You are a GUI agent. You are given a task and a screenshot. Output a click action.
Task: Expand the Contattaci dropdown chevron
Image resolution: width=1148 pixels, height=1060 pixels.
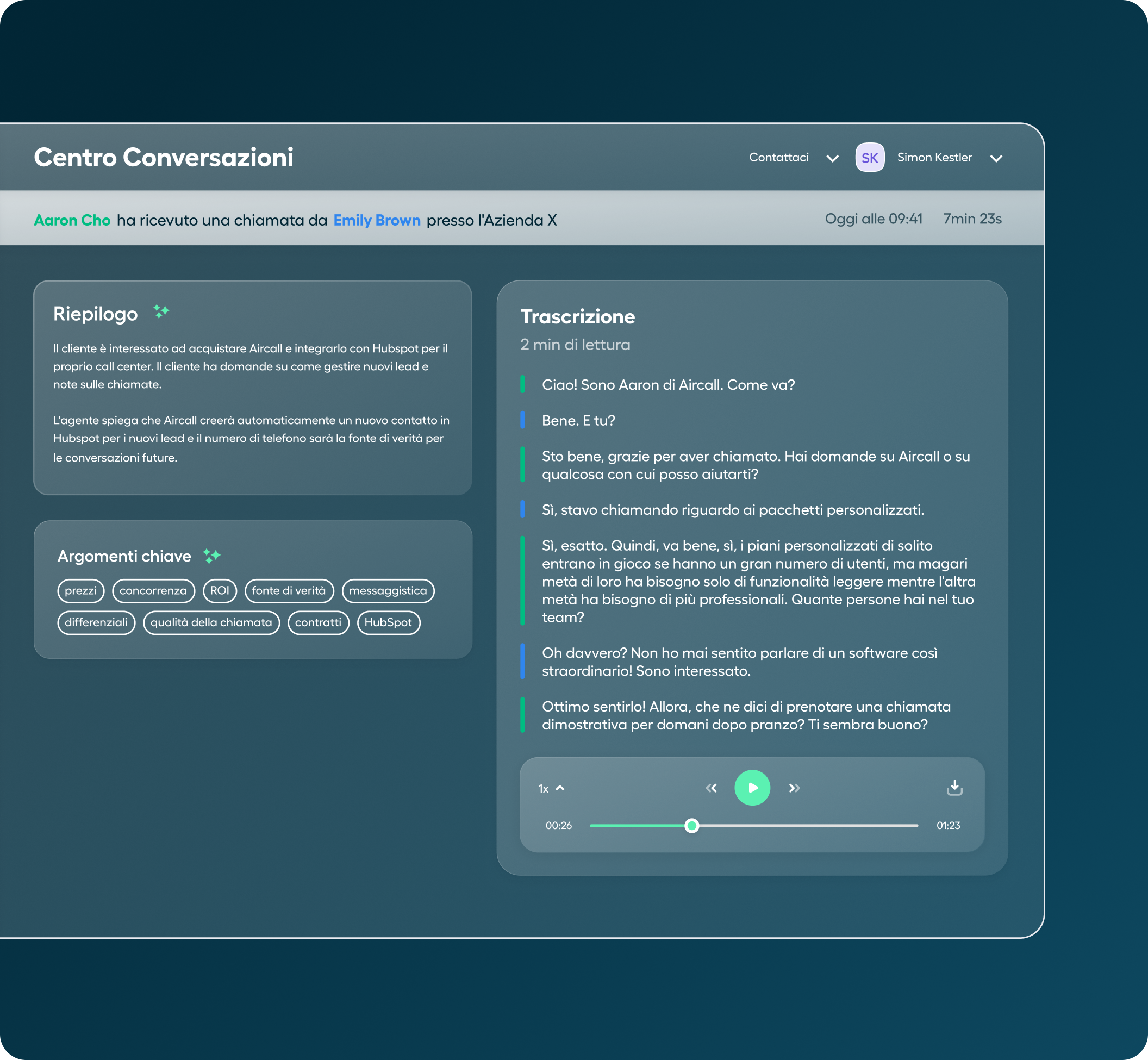coord(833,158)
